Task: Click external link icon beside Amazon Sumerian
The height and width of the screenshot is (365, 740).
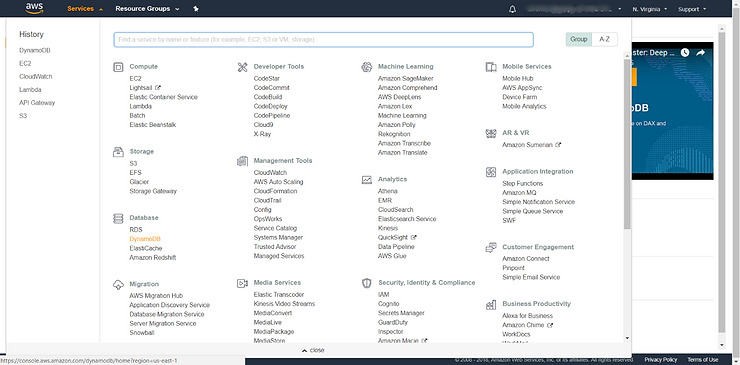Action: [558, 145]
